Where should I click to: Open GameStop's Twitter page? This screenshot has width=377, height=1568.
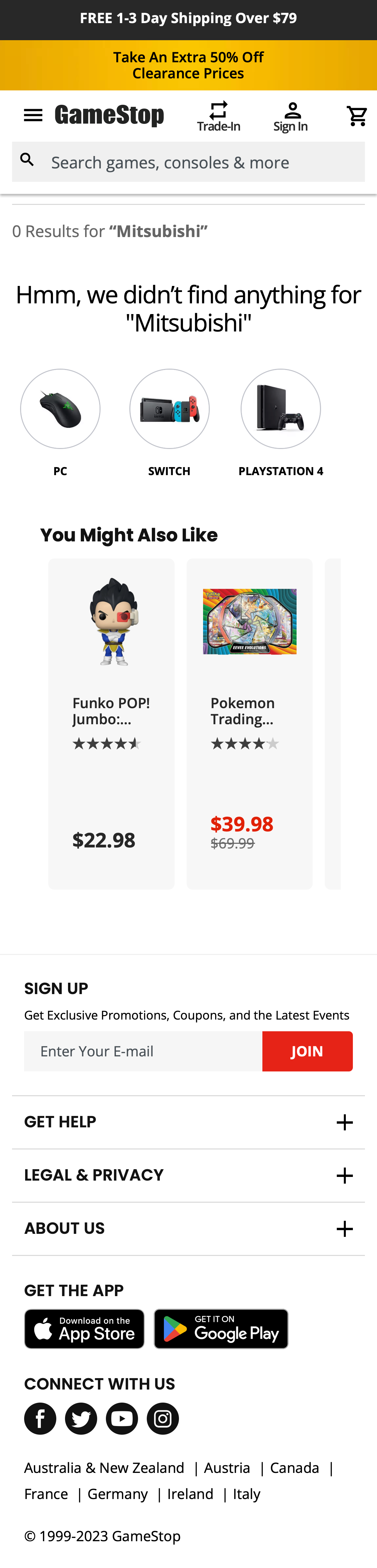pyautogui.click(x=81, y=1419)
